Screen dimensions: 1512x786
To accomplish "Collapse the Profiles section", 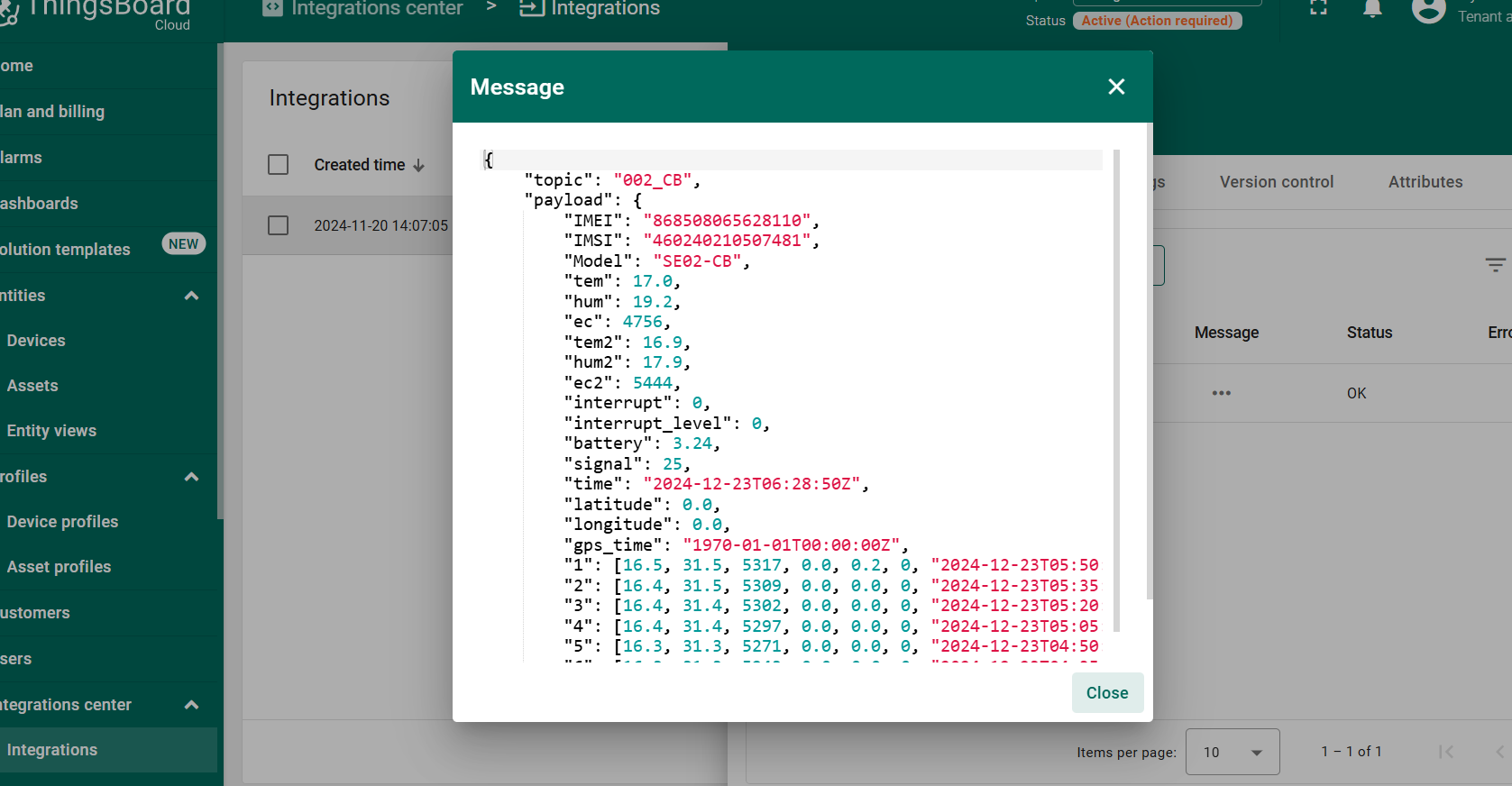I will 191,477.
